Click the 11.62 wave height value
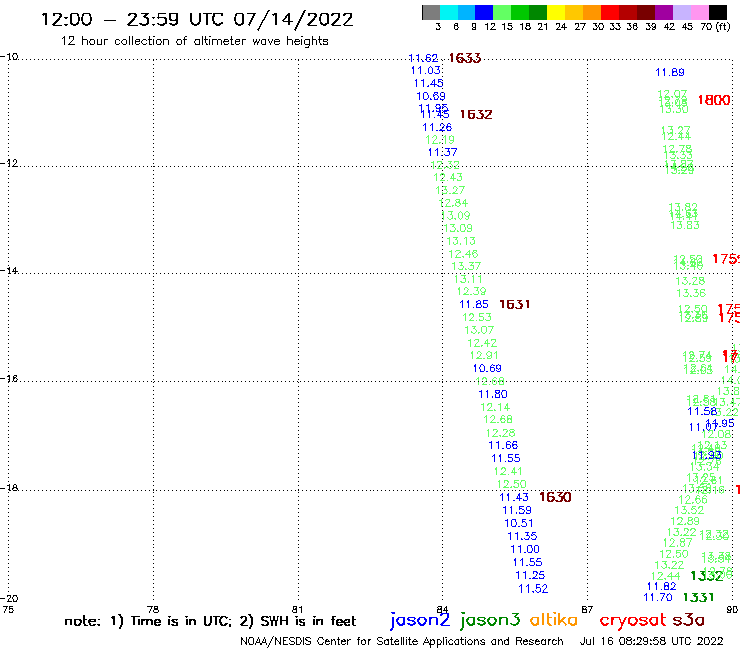 point(423,58)
